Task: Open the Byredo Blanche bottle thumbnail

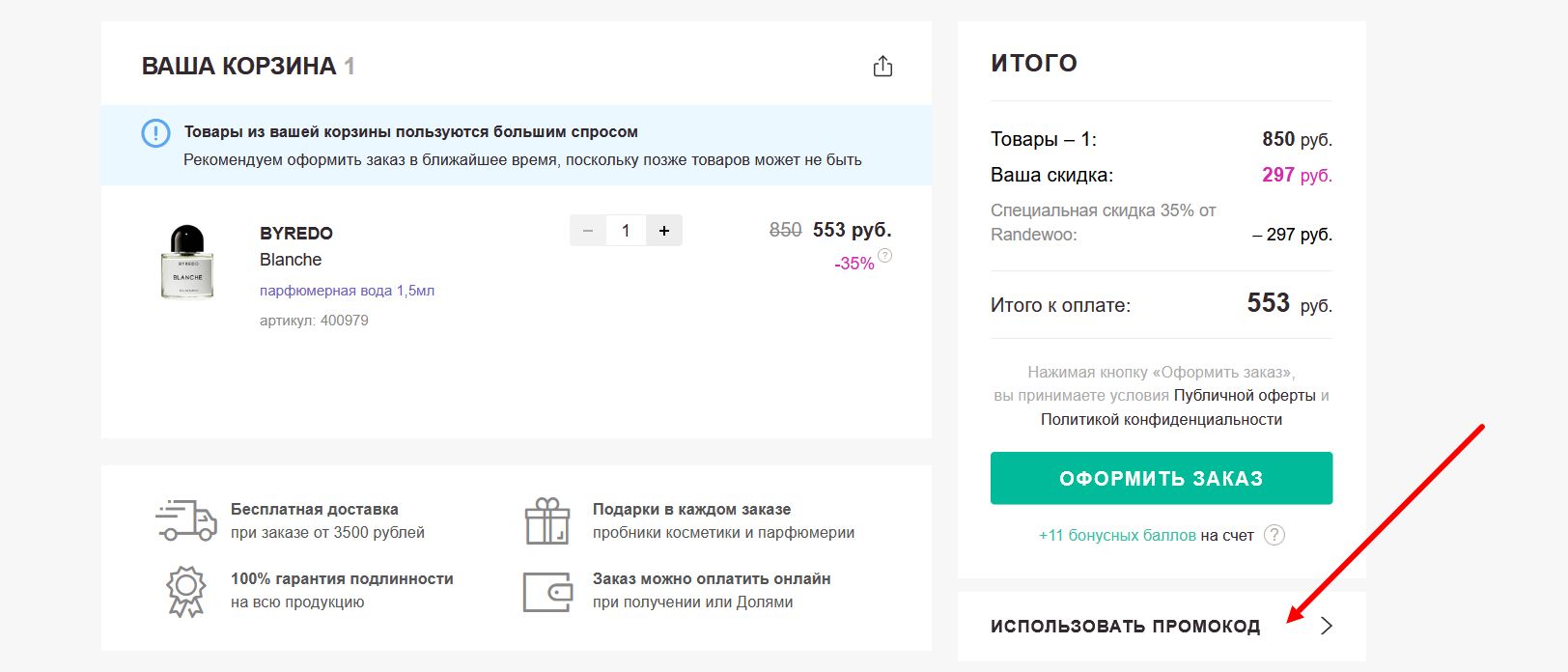Action: [x=187, y=262]
